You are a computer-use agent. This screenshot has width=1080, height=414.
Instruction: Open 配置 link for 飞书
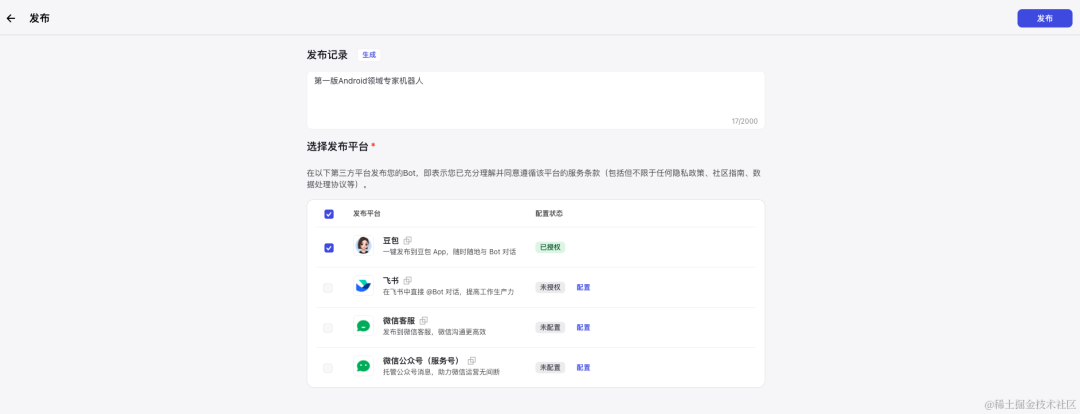(x=583, y=288)
